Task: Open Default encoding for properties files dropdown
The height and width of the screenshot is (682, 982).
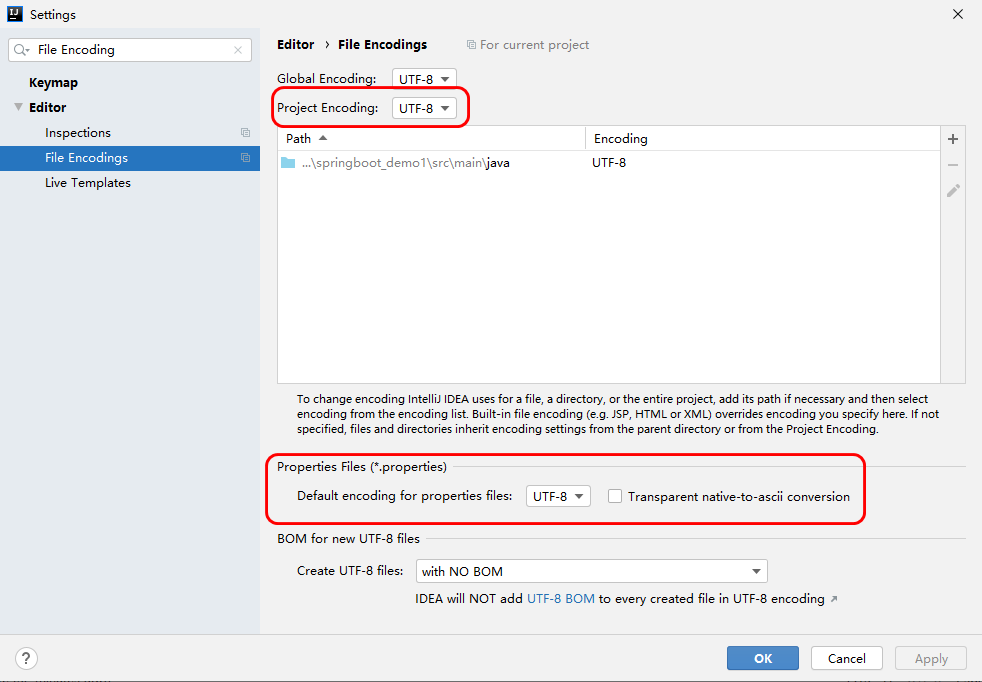Action: coord(558,496)
